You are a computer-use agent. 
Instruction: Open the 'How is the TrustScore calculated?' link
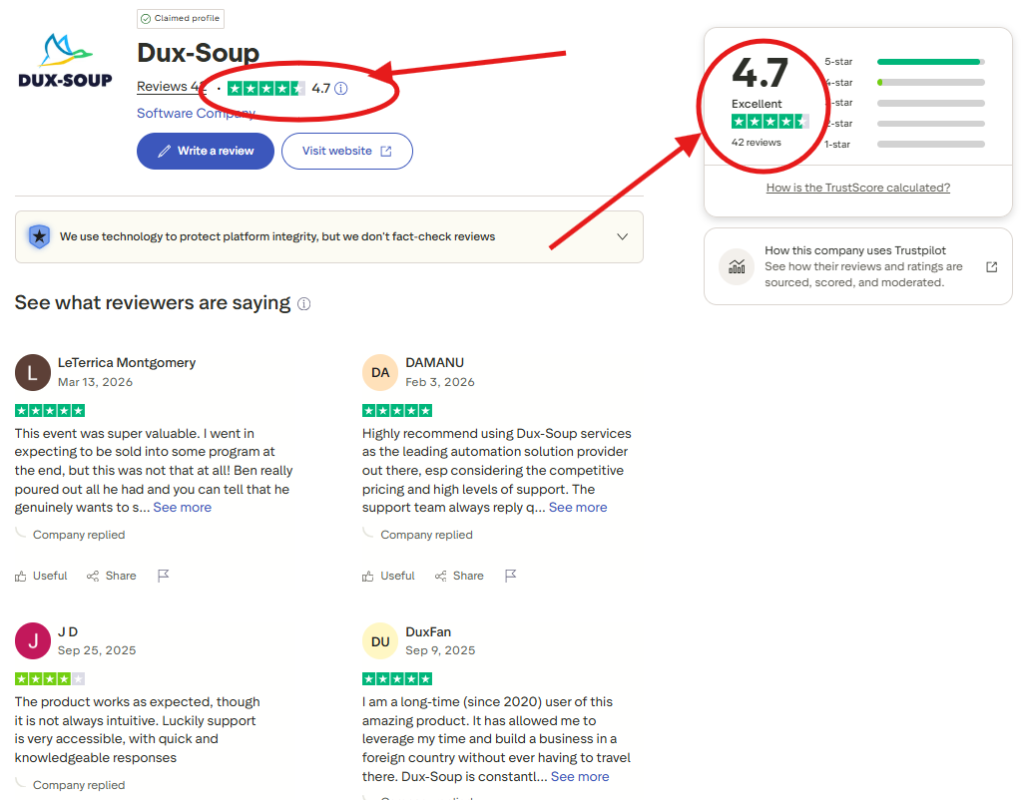(857, 187)
